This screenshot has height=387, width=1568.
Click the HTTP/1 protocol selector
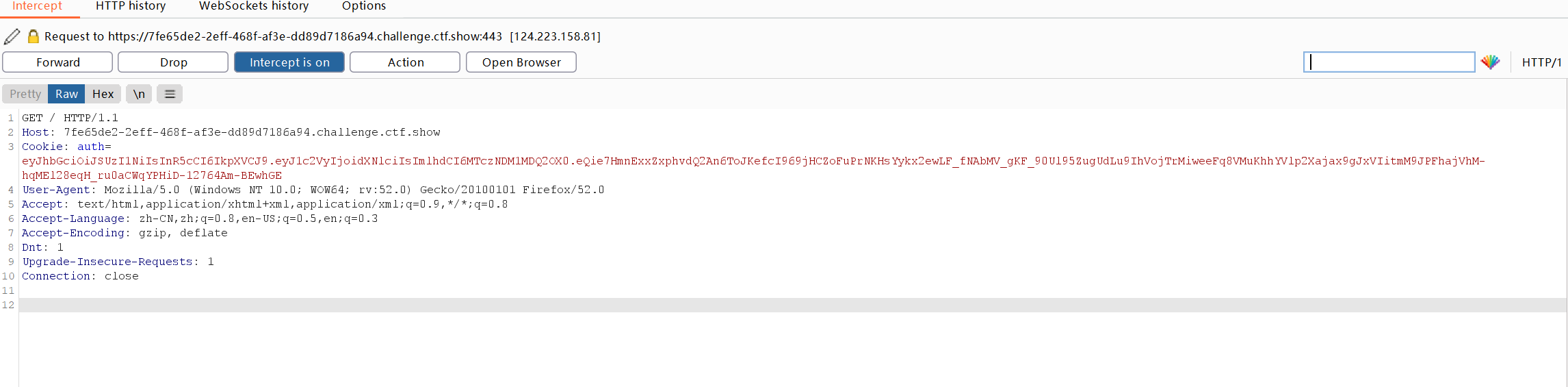coord(1541,62)
